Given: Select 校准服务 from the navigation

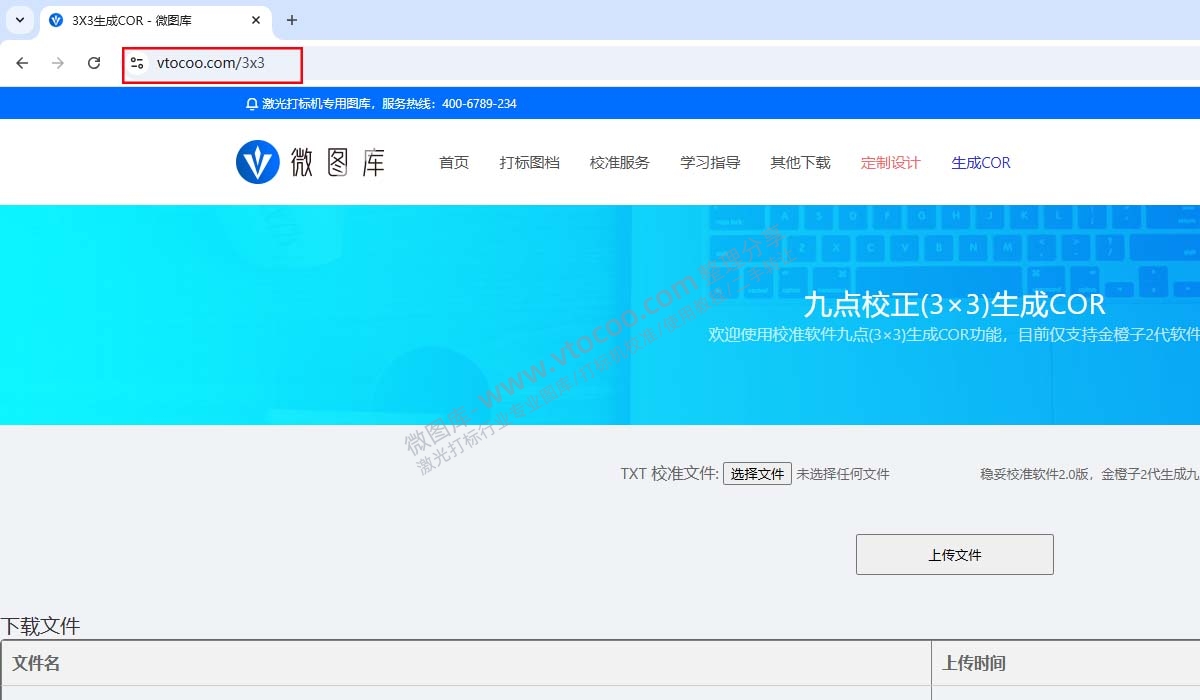Looking at the screenshot, I should pyautogui.click(x=619, y=162).
